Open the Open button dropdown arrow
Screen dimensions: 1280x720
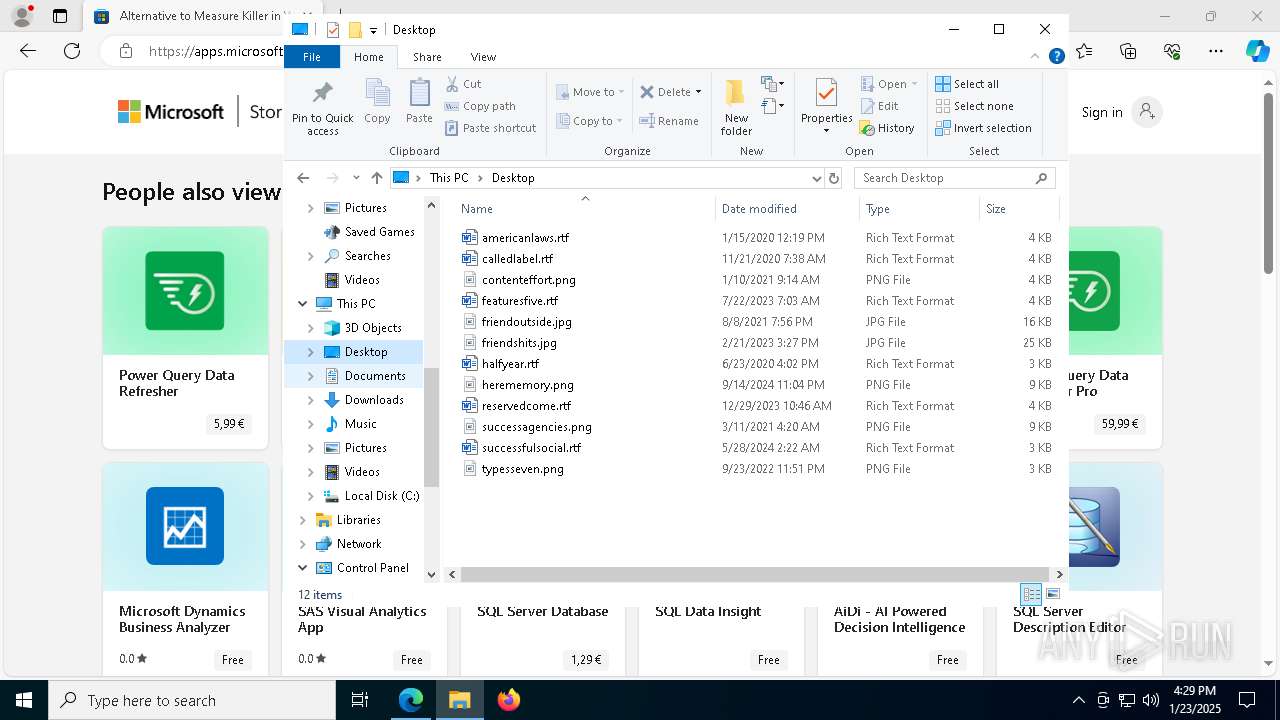tap(914, 84)
